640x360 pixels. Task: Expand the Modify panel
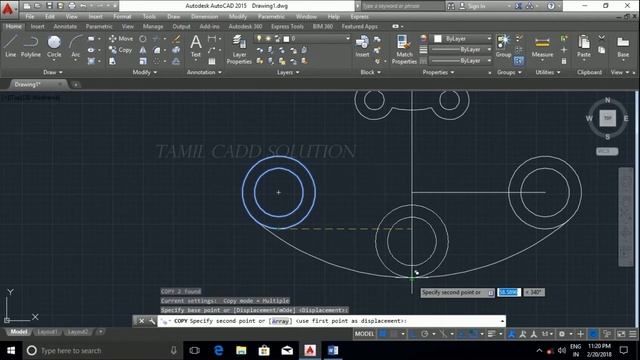(144, 72)
